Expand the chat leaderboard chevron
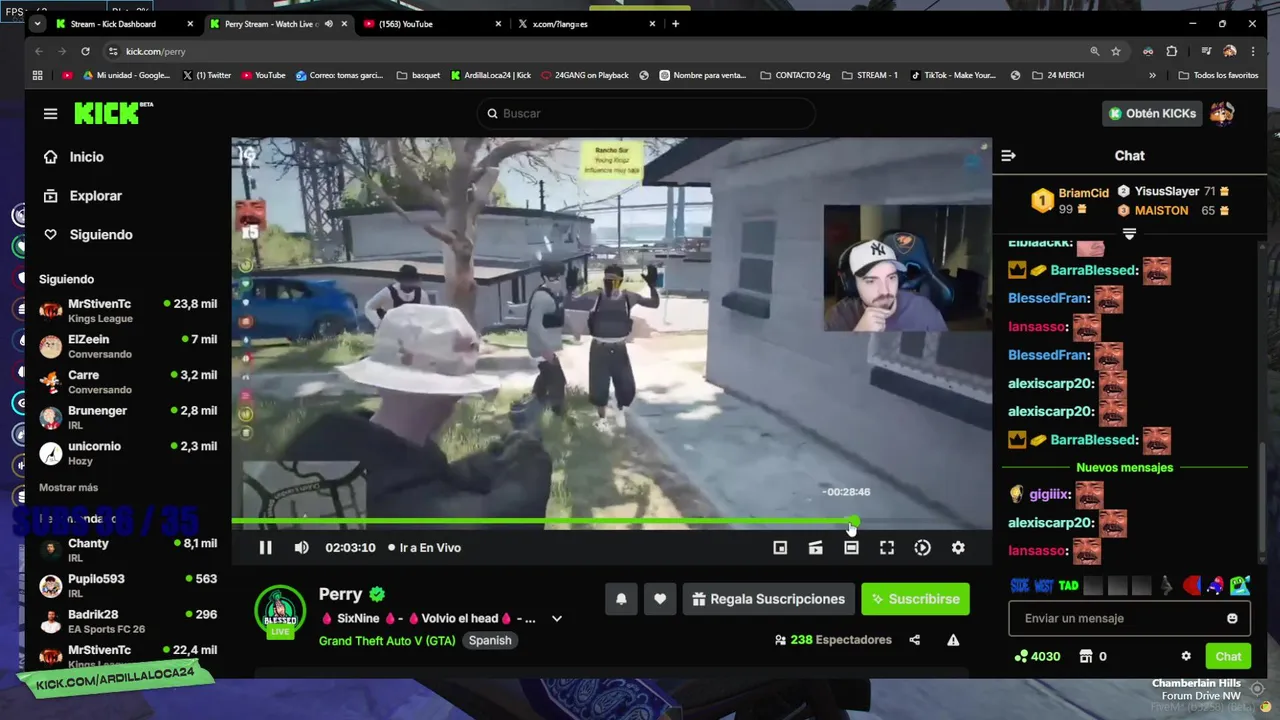 (1129, 234)
